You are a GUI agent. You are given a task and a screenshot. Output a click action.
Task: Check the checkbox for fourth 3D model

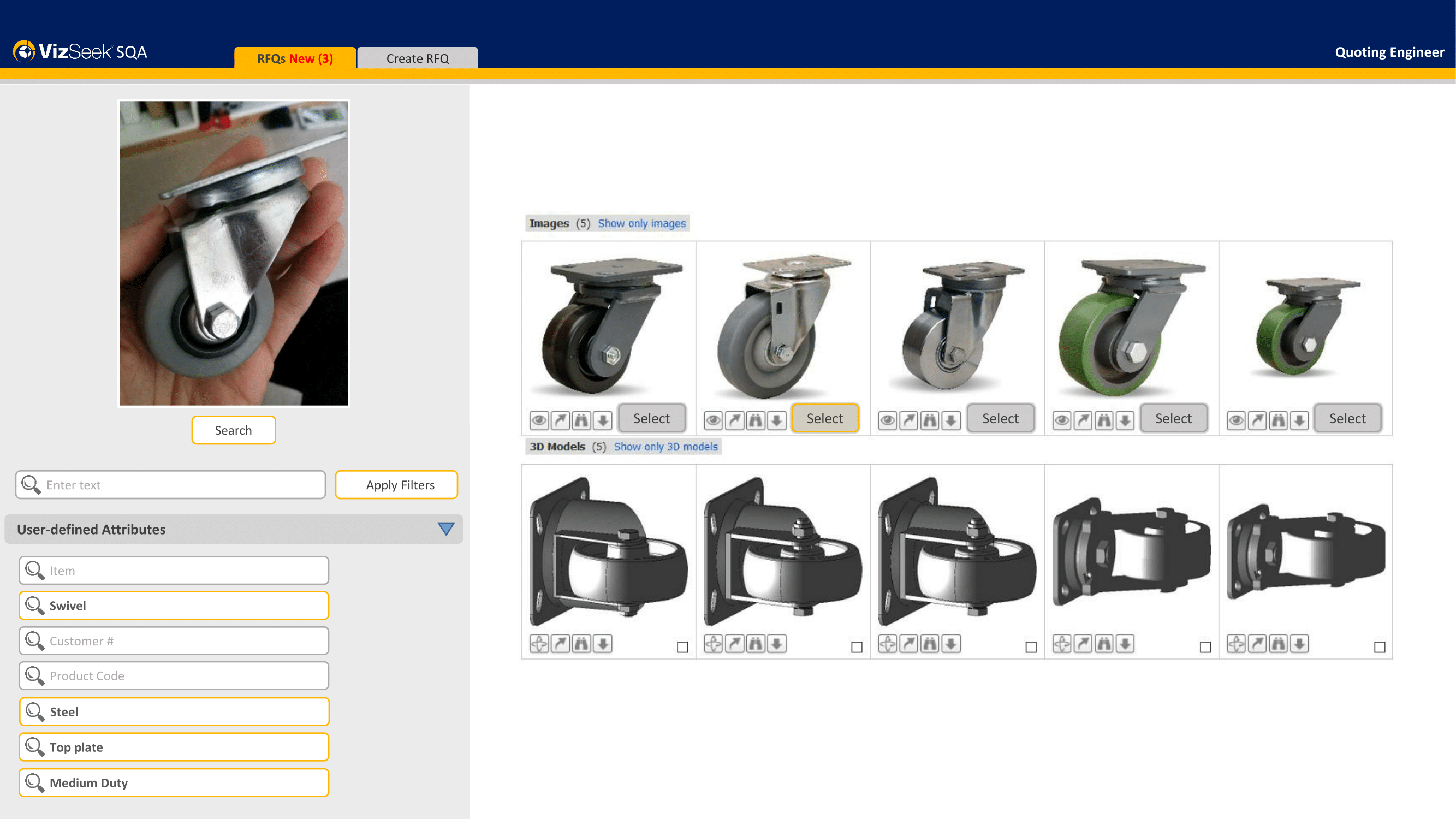[x=1205, y=647]
